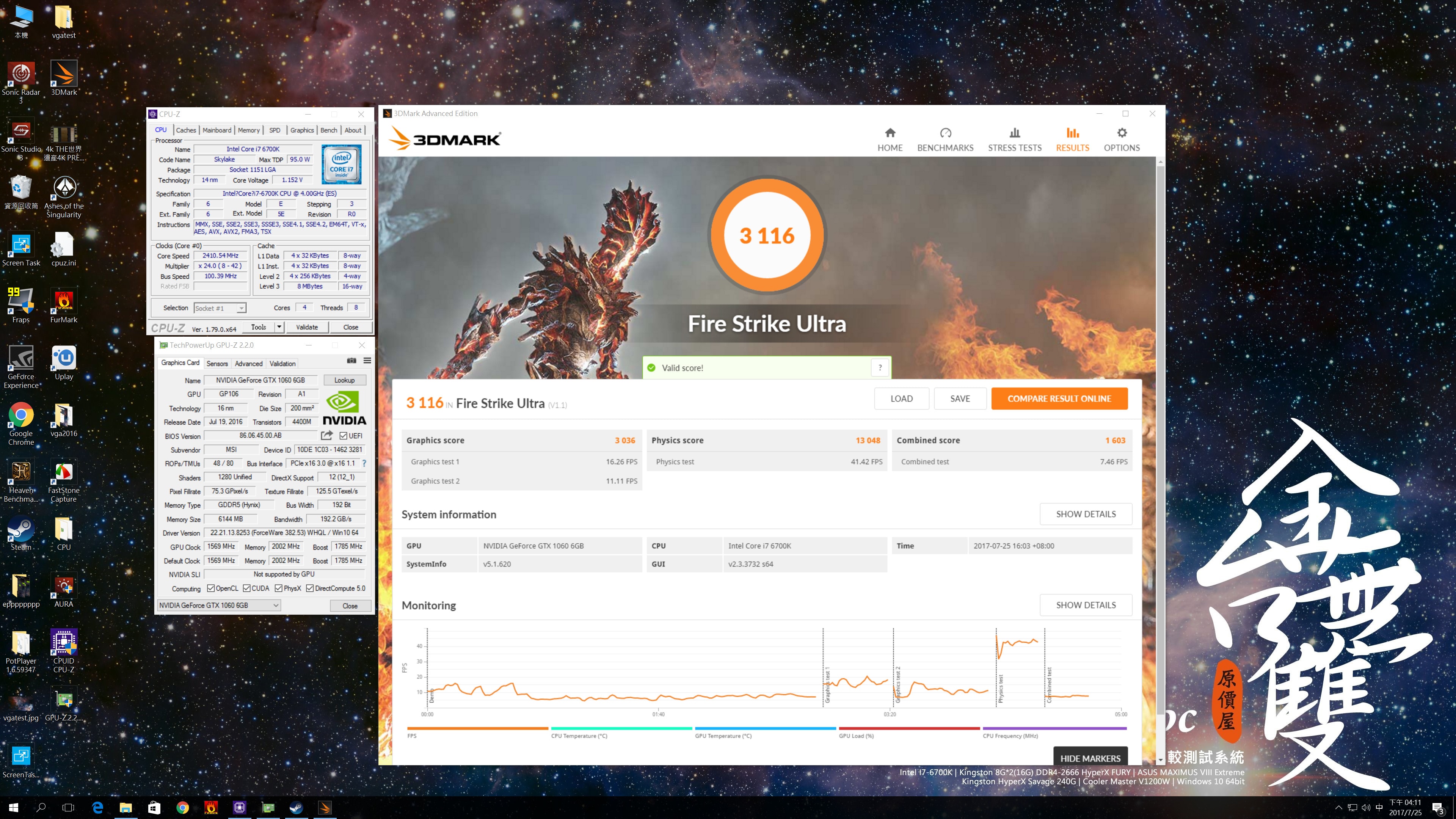
Task: Switch to the Advanced tab in GPU-Z
Action: (x=249, y=364)
